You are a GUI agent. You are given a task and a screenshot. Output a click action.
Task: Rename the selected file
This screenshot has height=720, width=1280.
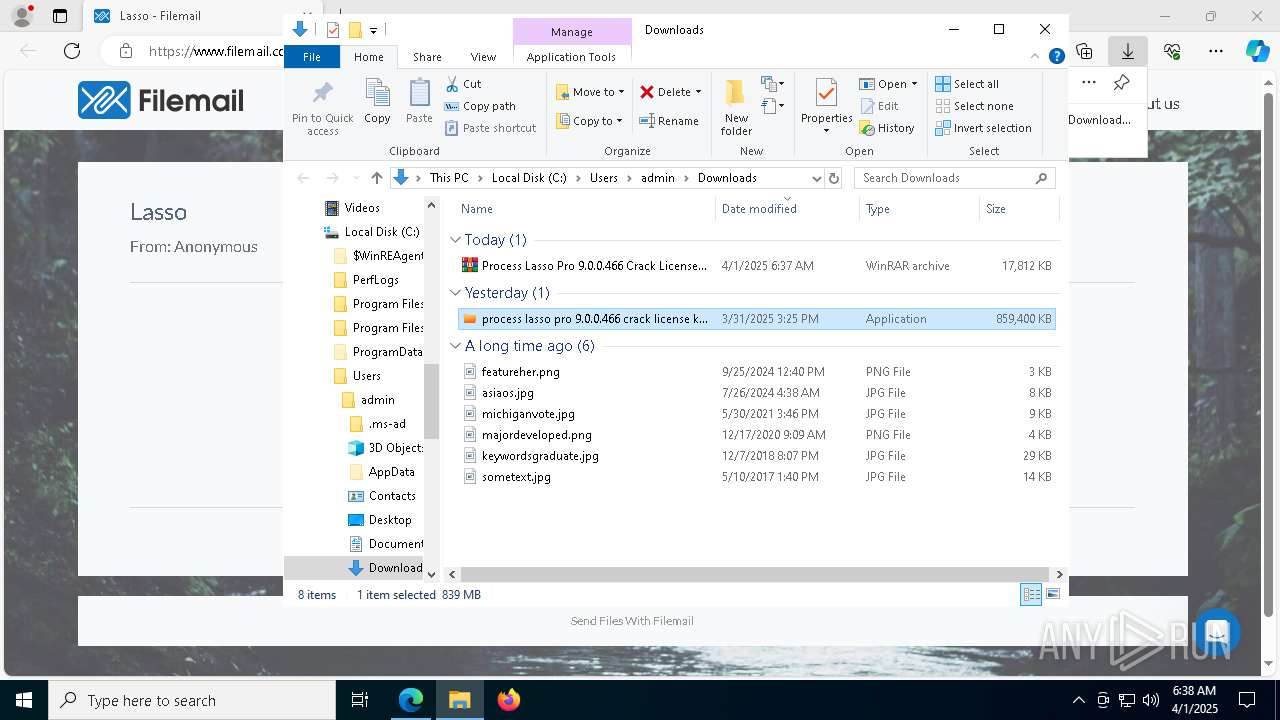coord(669,121)
